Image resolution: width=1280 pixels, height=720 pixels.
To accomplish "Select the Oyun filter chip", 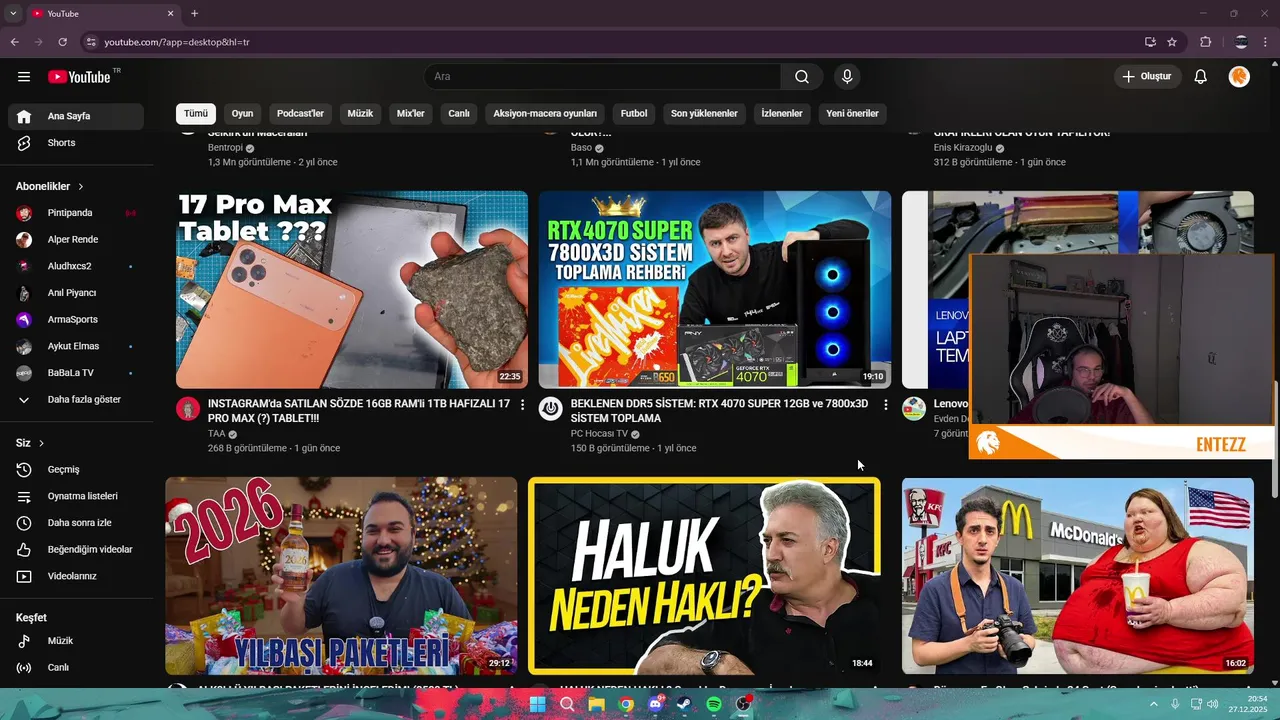I will point(242,114).
